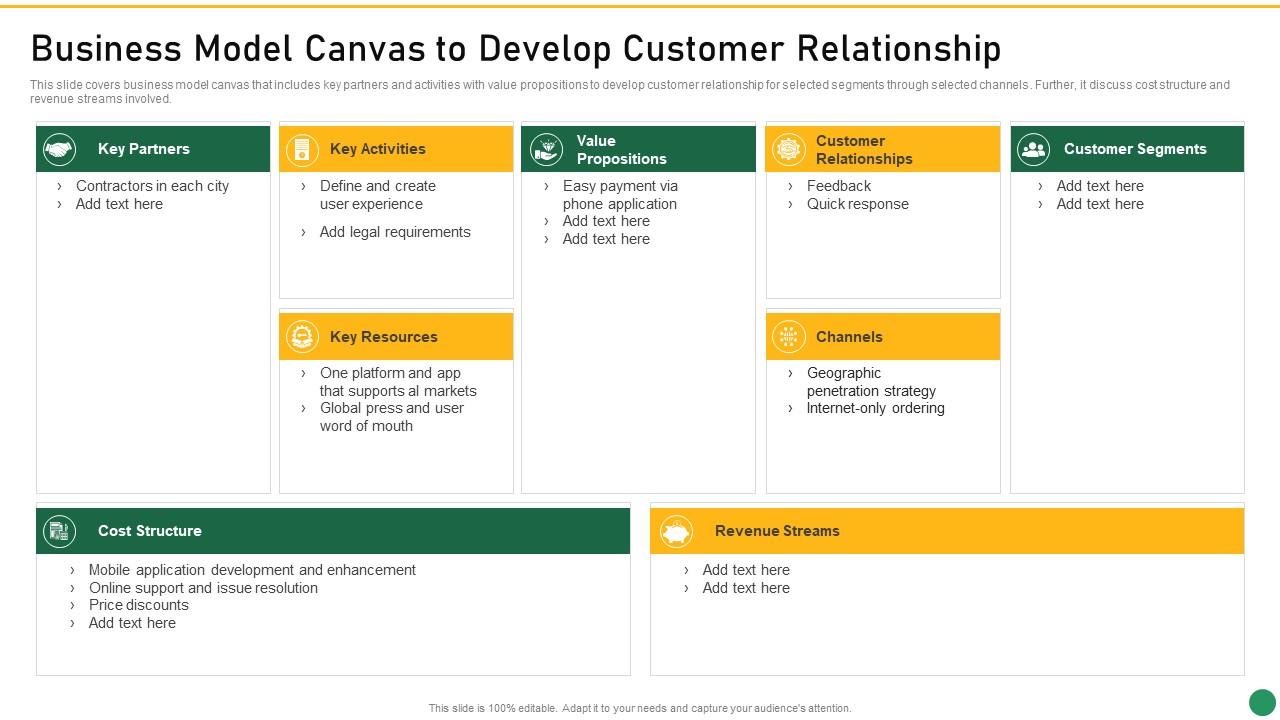Select the piggy bank icon in Revenue Streams
The height and width of the screenshot is (720, 1280).
tap(674, 531)
